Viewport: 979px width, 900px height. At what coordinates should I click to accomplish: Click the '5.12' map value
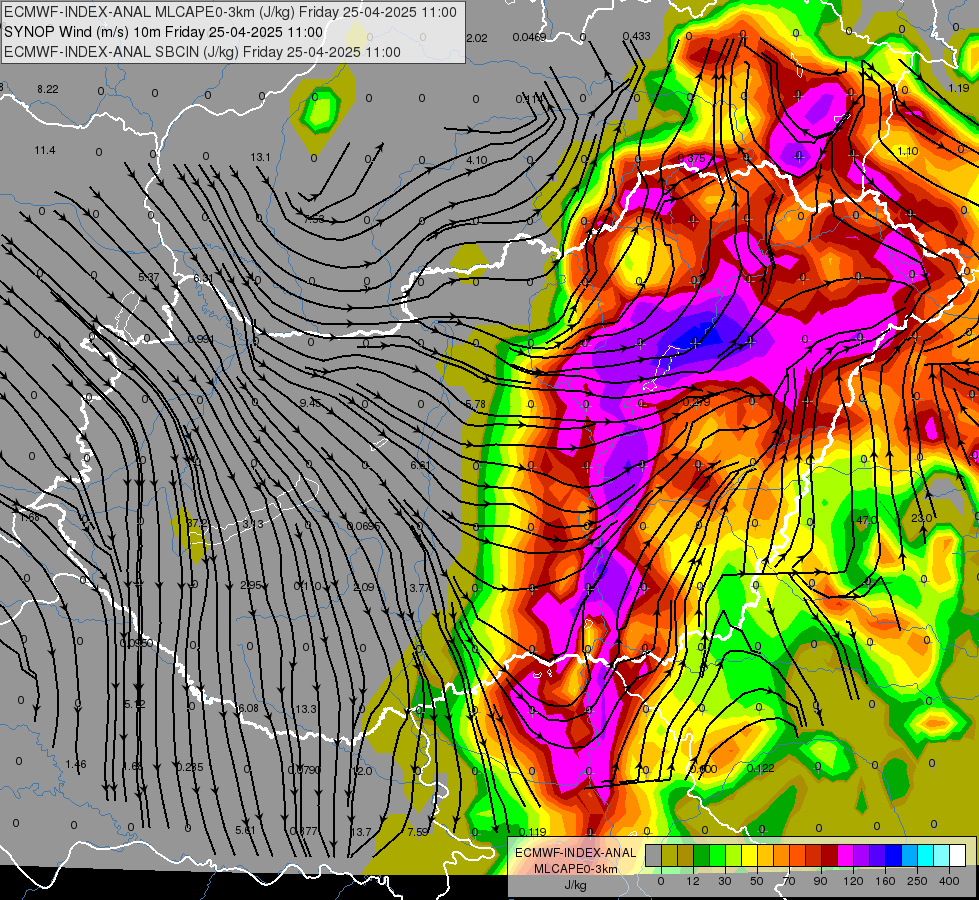[135, 704]
